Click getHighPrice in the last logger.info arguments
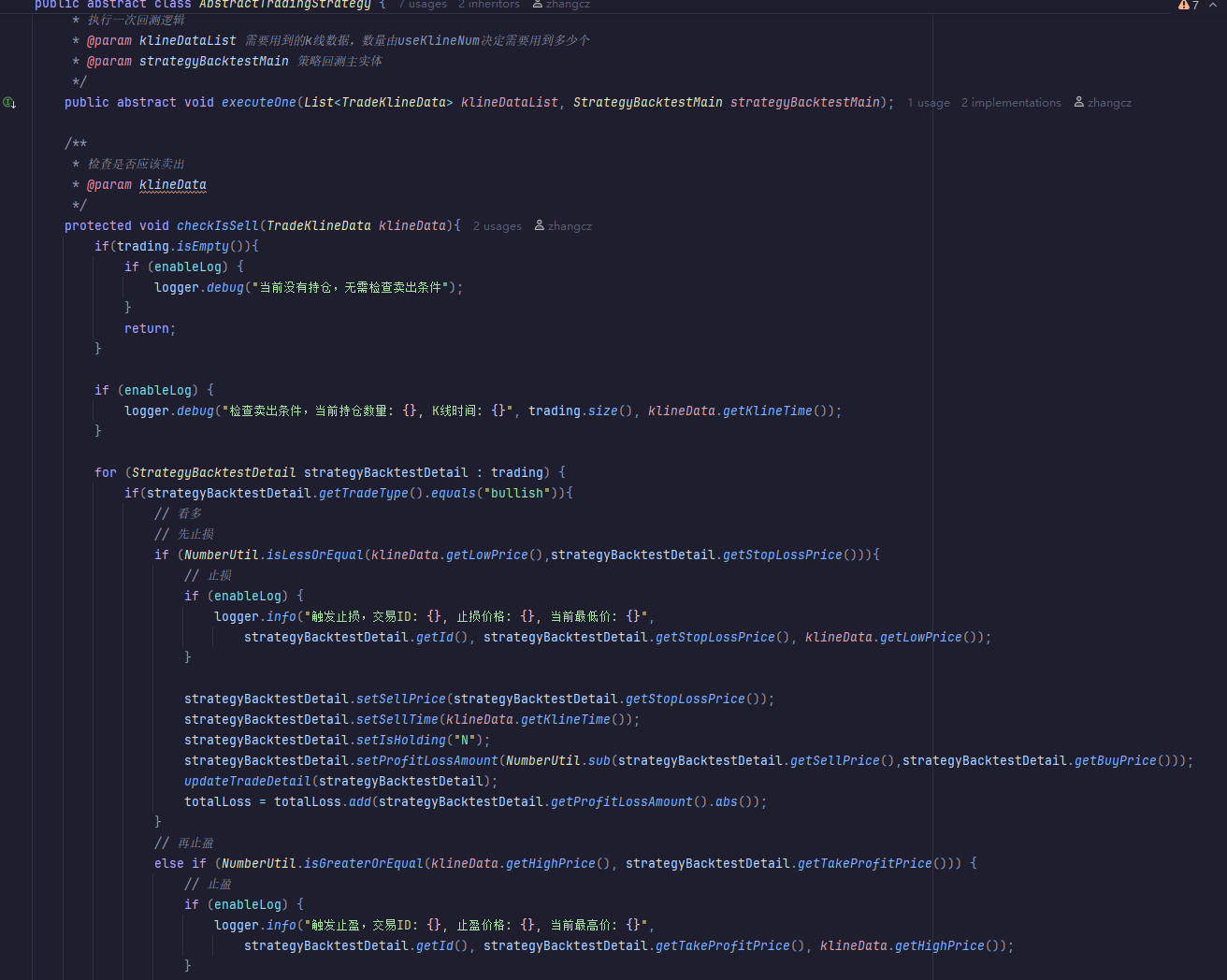 pos(940,946)
